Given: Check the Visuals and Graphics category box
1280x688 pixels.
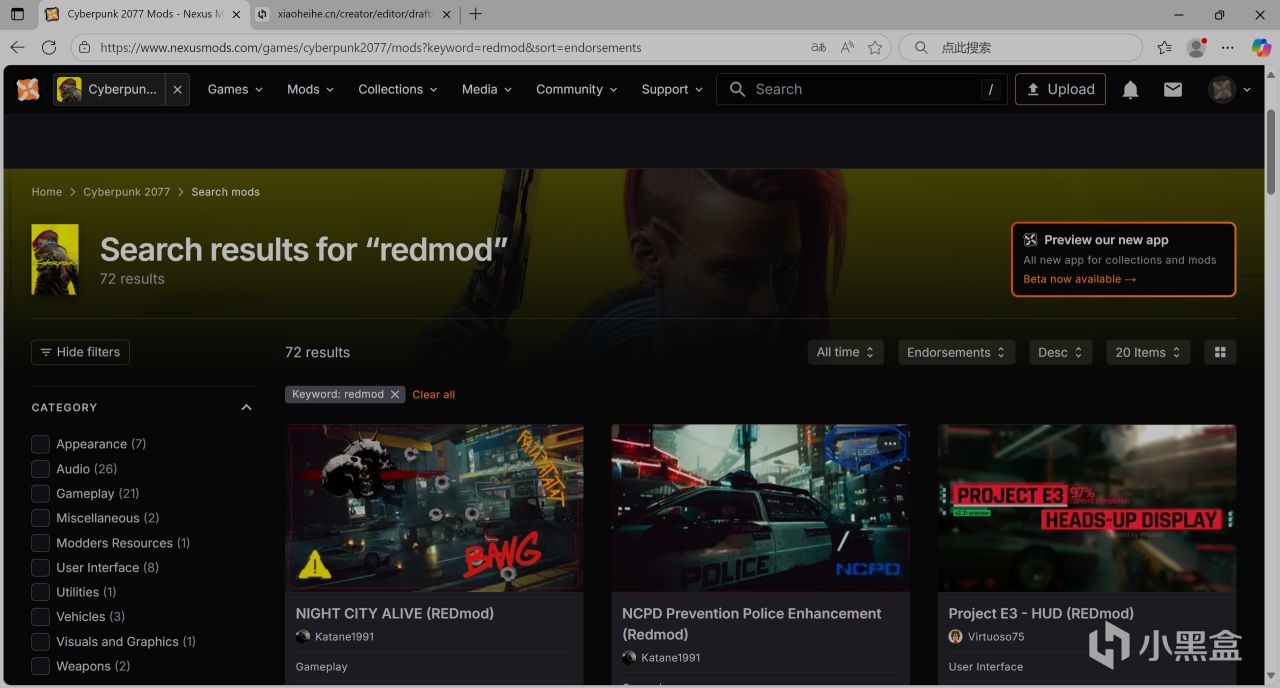Looking at the screenshot, I should click(x=40, y=641).
